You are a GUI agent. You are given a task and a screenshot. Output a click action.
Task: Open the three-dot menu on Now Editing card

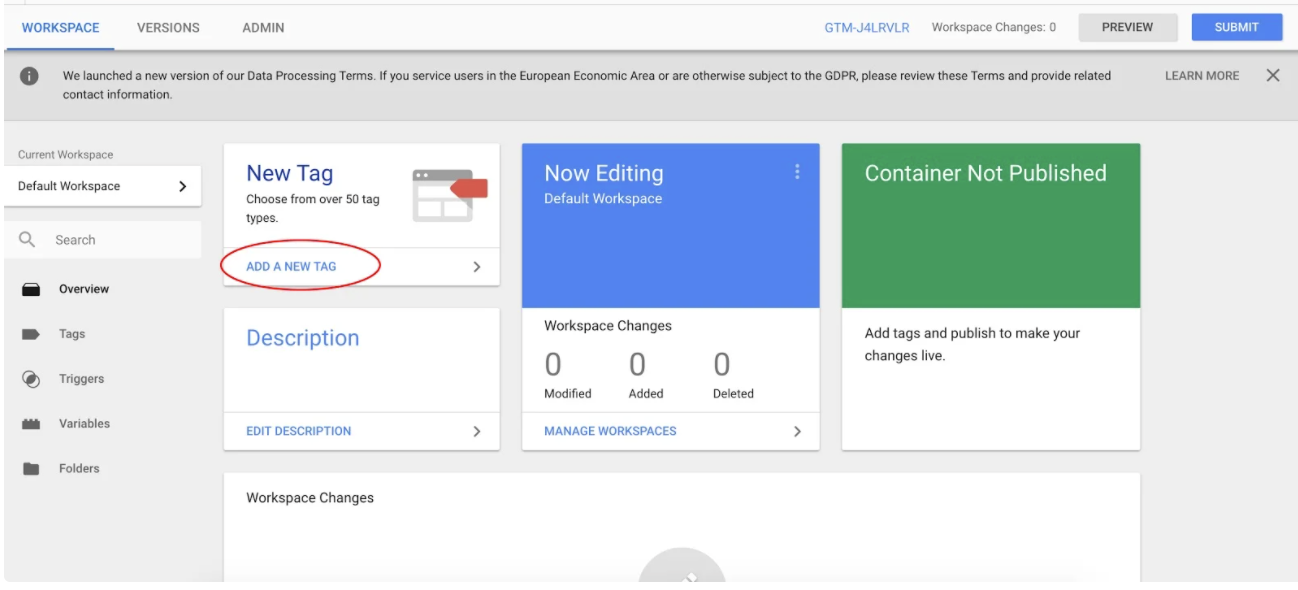click(797, 172)
